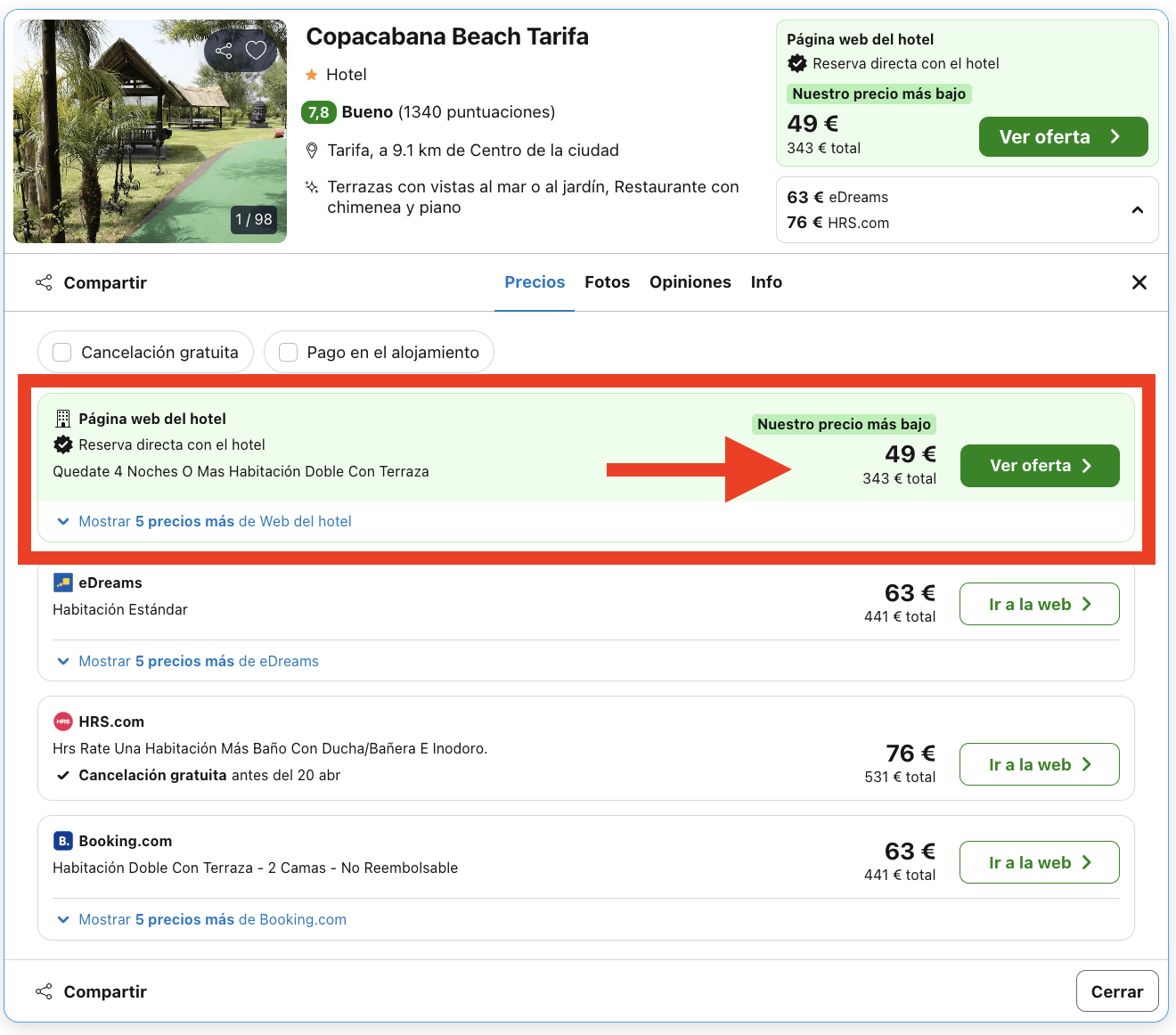Screen dimensions: 1176x1035
Task: Click the share icon beside top Compartir
Action: 44,282
